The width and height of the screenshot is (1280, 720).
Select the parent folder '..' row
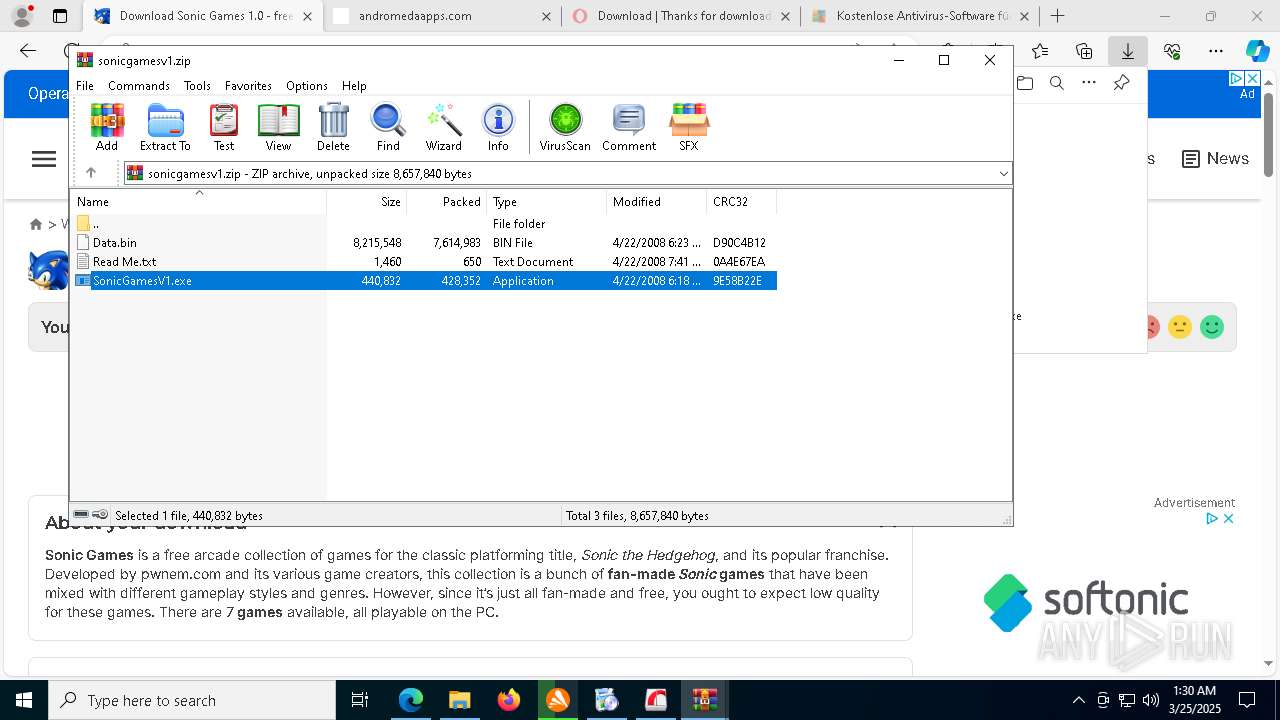click(423, 224)
